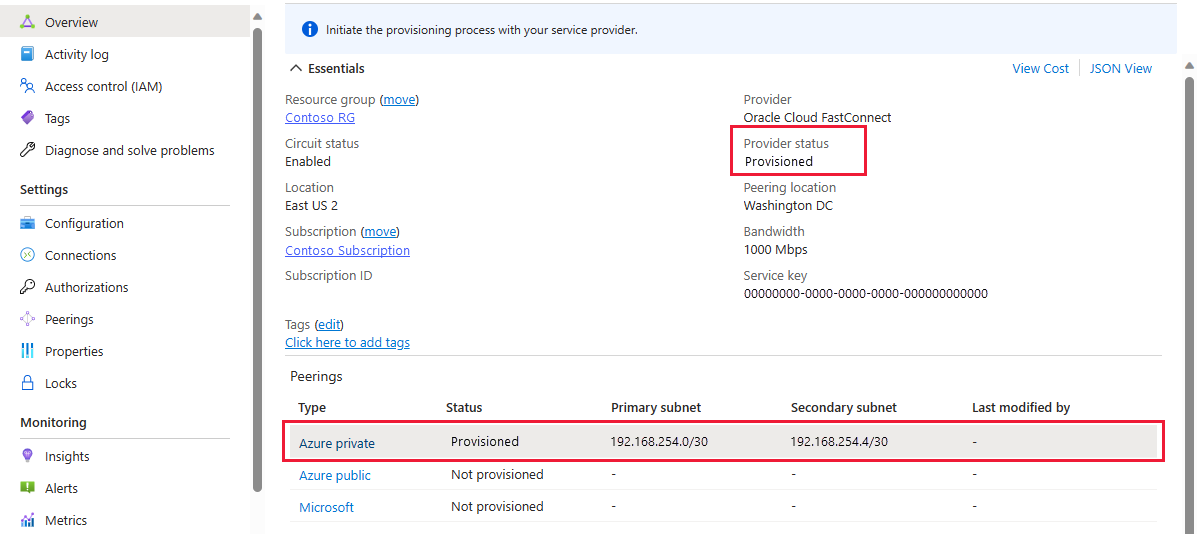Click the Connections circle icon
Image resolution: width=1197 pixels, height=534 pixels.
coord(27,256)
